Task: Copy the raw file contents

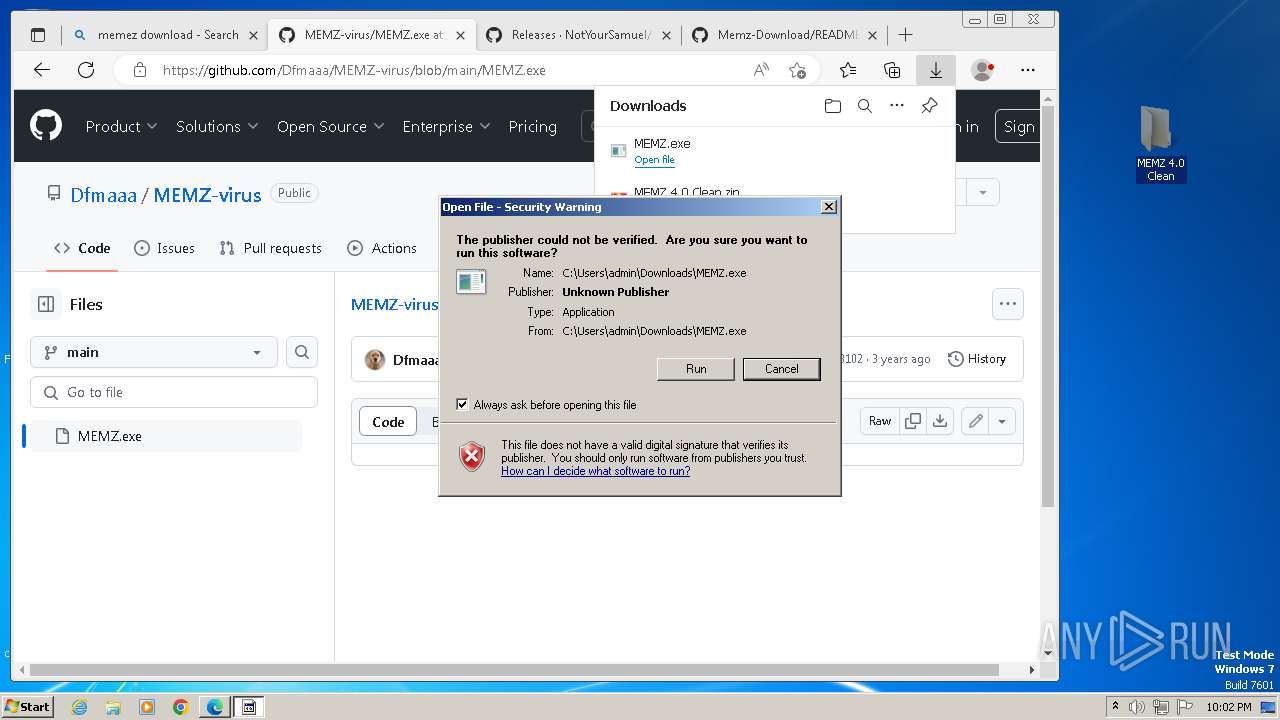Action: (x=913, y=421)
